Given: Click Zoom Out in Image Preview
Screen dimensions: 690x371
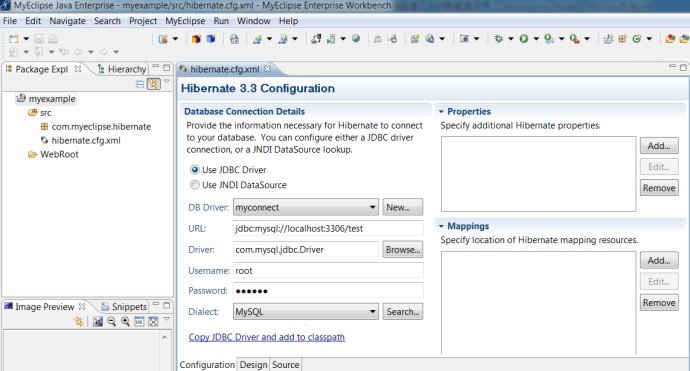Looking at the screenshot, I should click(111, 321).
